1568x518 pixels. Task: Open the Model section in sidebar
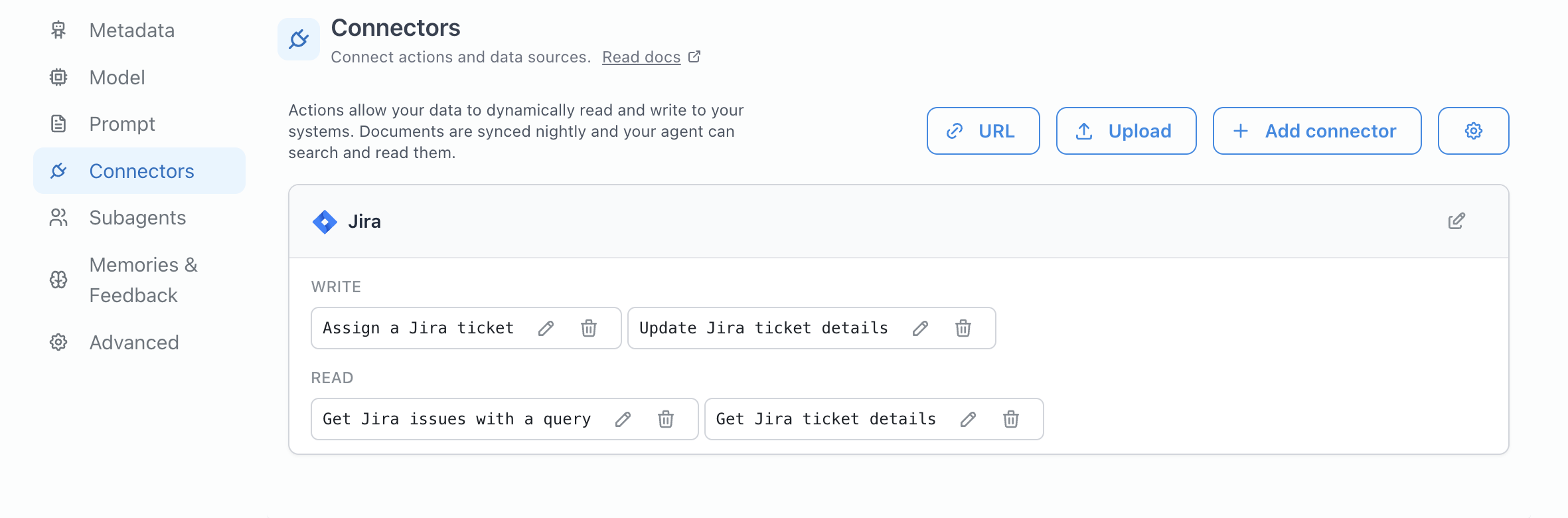point(117,78)
